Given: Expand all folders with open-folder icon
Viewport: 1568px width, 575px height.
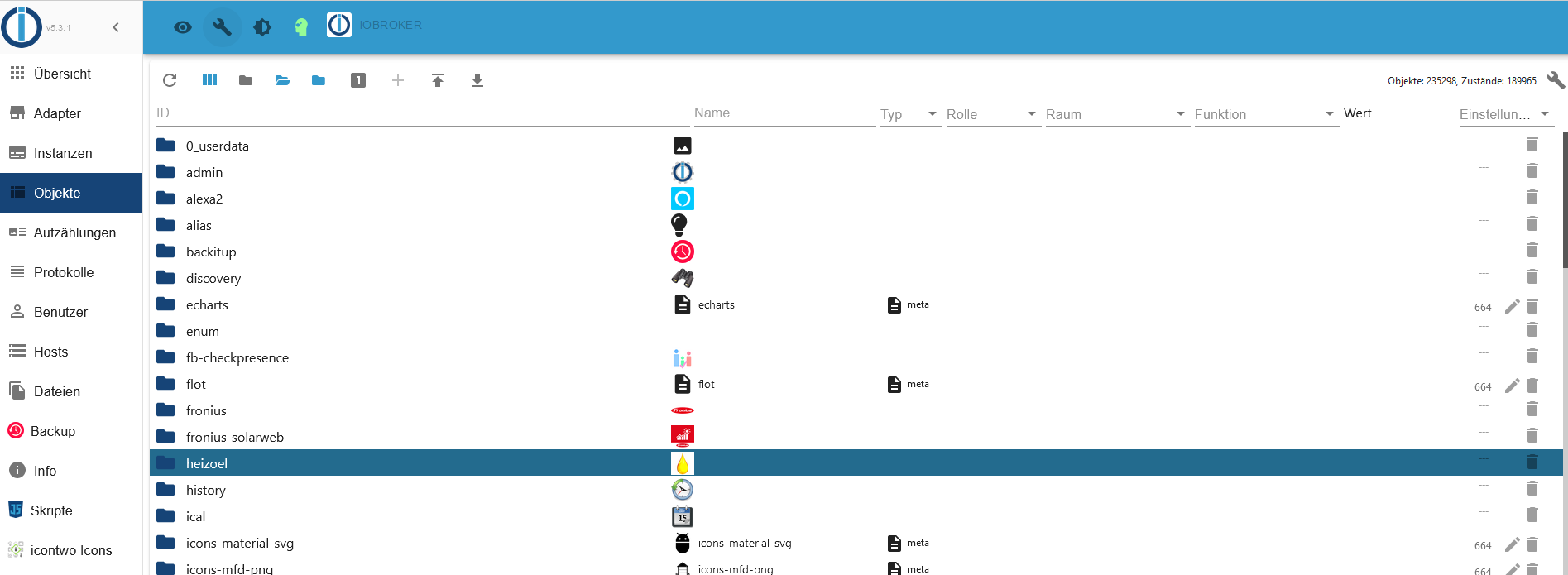Looking at the screenshot, I should (282, 80).
